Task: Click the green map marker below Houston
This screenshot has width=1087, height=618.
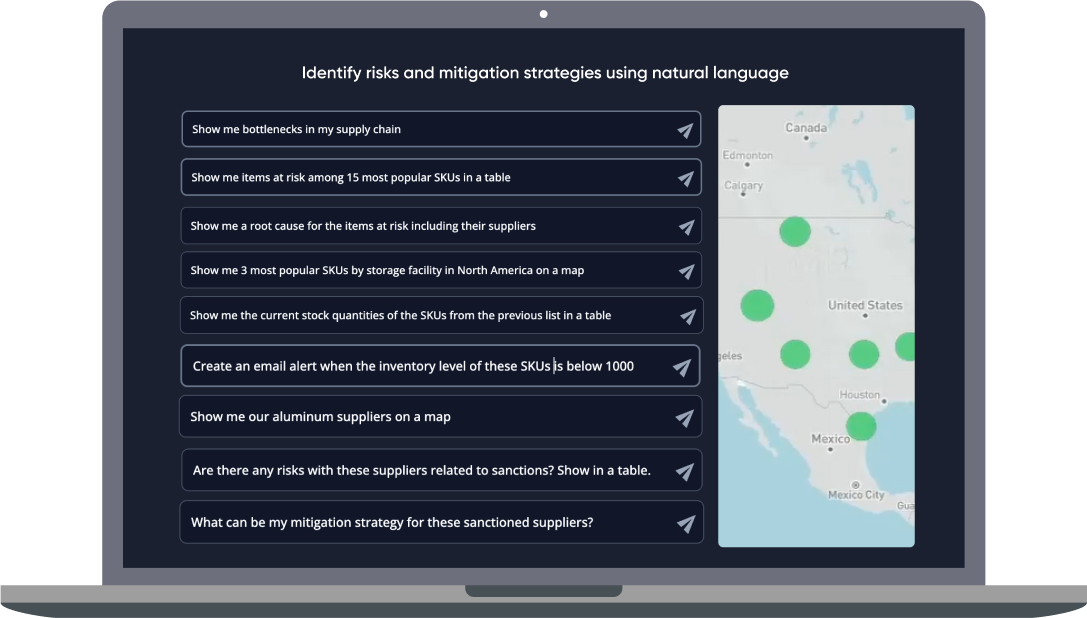Action: pos(861,427)
